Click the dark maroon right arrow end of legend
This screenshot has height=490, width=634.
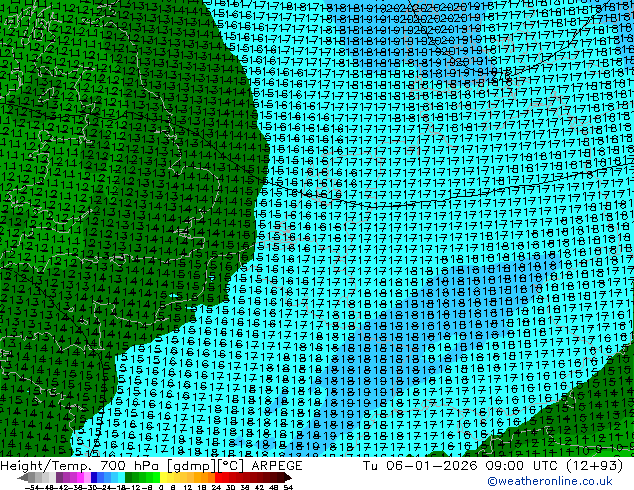288,477
